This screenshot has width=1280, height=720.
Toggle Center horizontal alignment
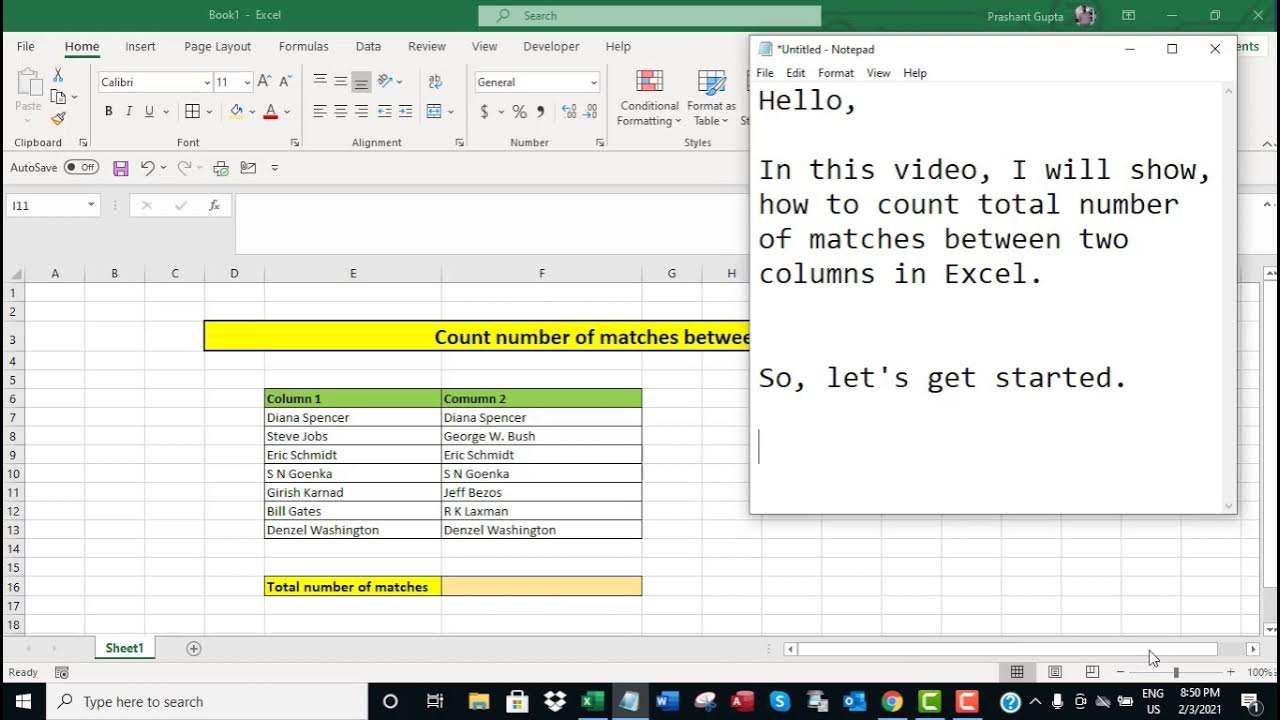(x=341, y=112)
